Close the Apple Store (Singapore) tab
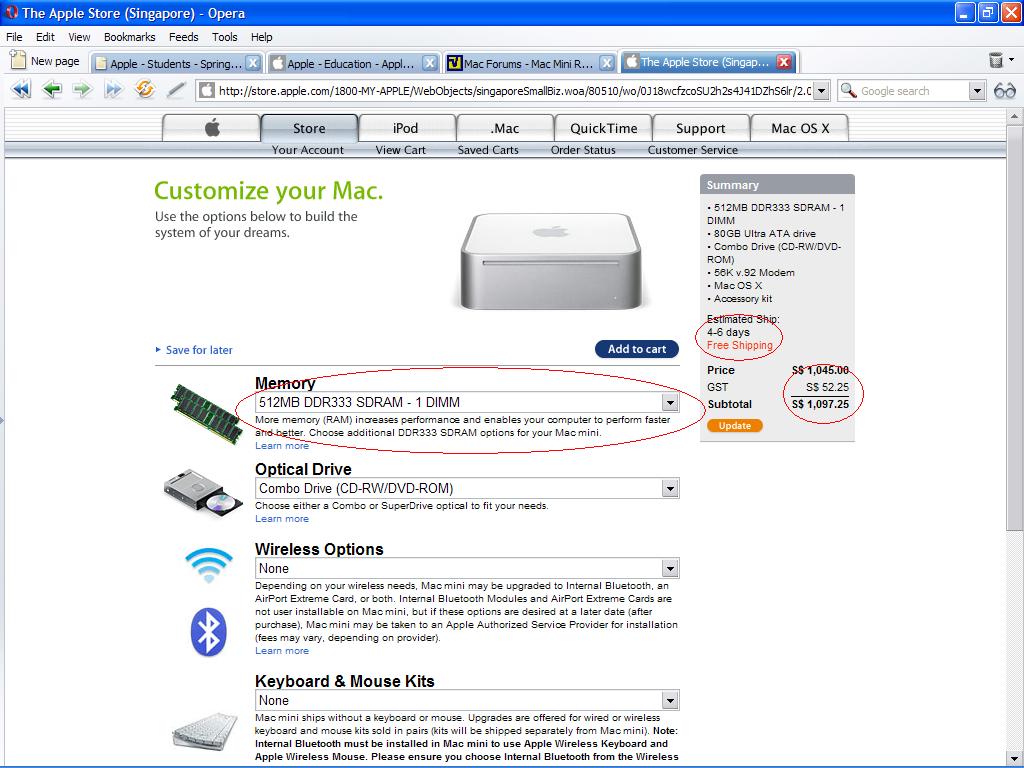This screenshot has height=768, width=1024. [x=784, y=62]
